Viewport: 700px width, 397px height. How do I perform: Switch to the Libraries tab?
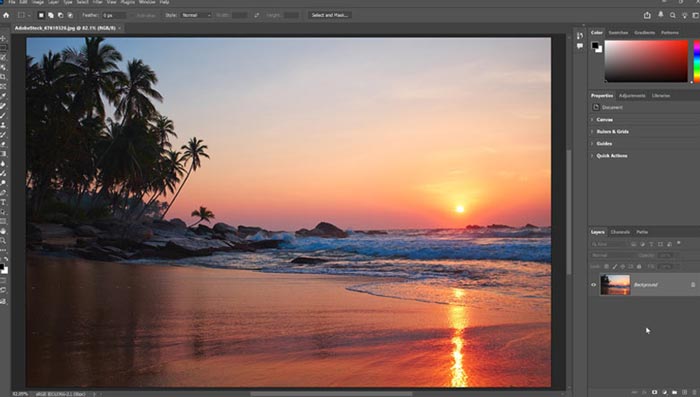coord(661,96)
